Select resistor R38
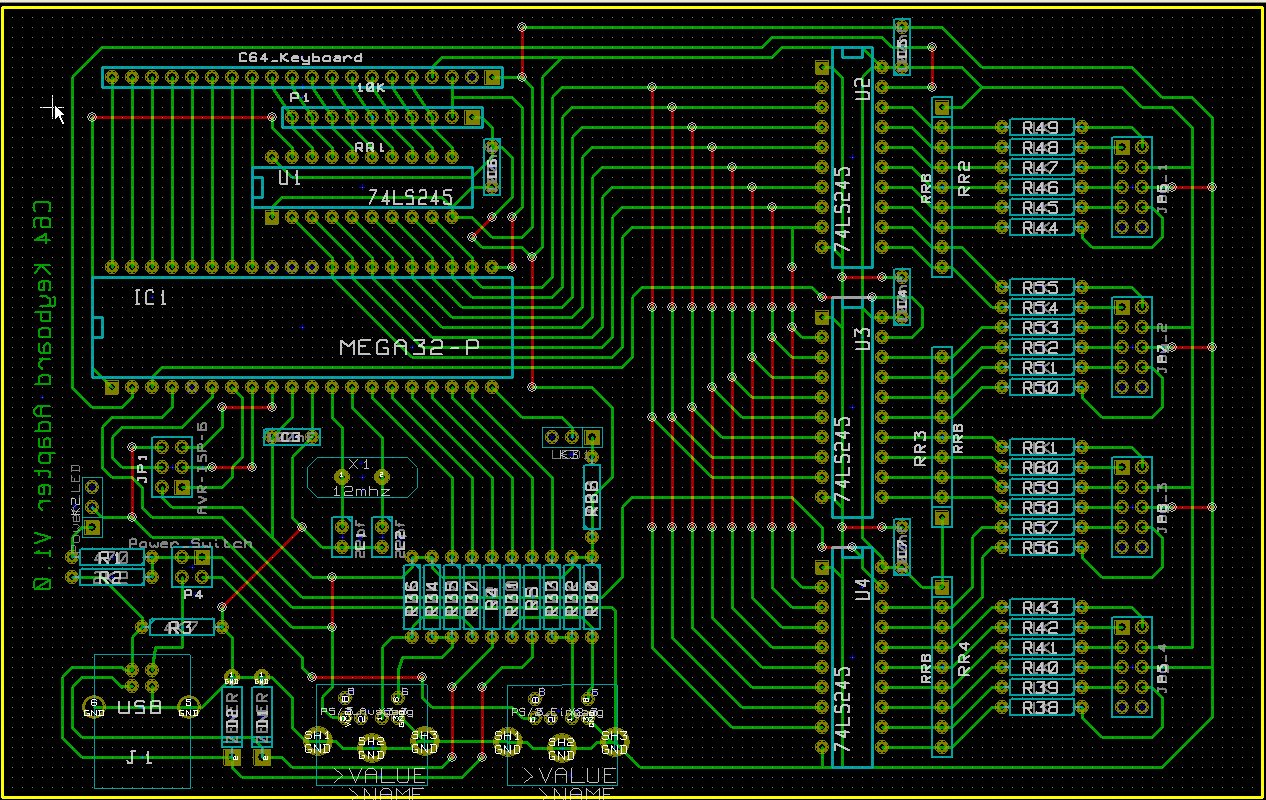 [x=1039, y=708]
